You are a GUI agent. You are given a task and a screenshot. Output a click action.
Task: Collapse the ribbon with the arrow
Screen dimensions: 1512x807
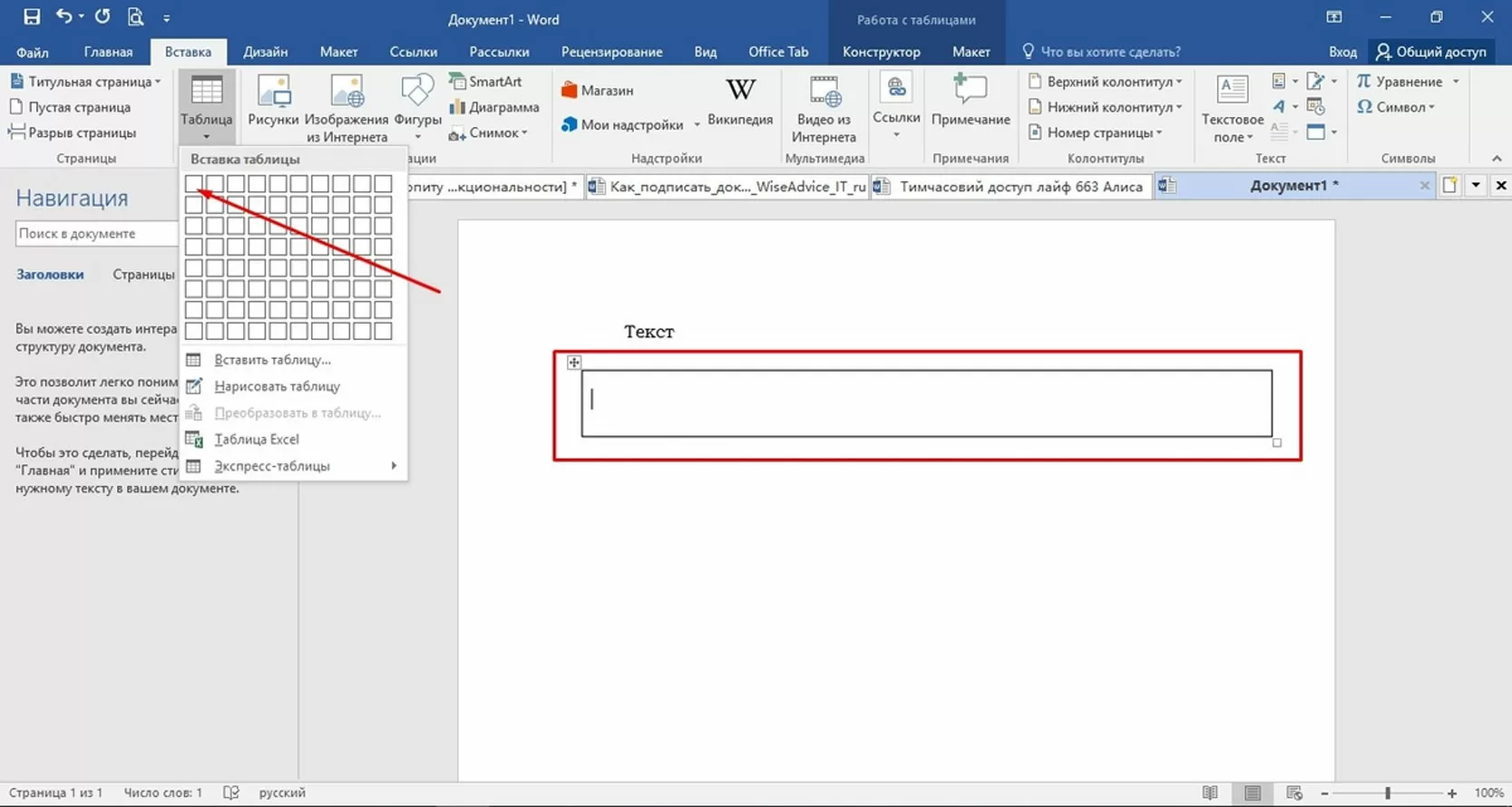click(x=1496, y=158)
